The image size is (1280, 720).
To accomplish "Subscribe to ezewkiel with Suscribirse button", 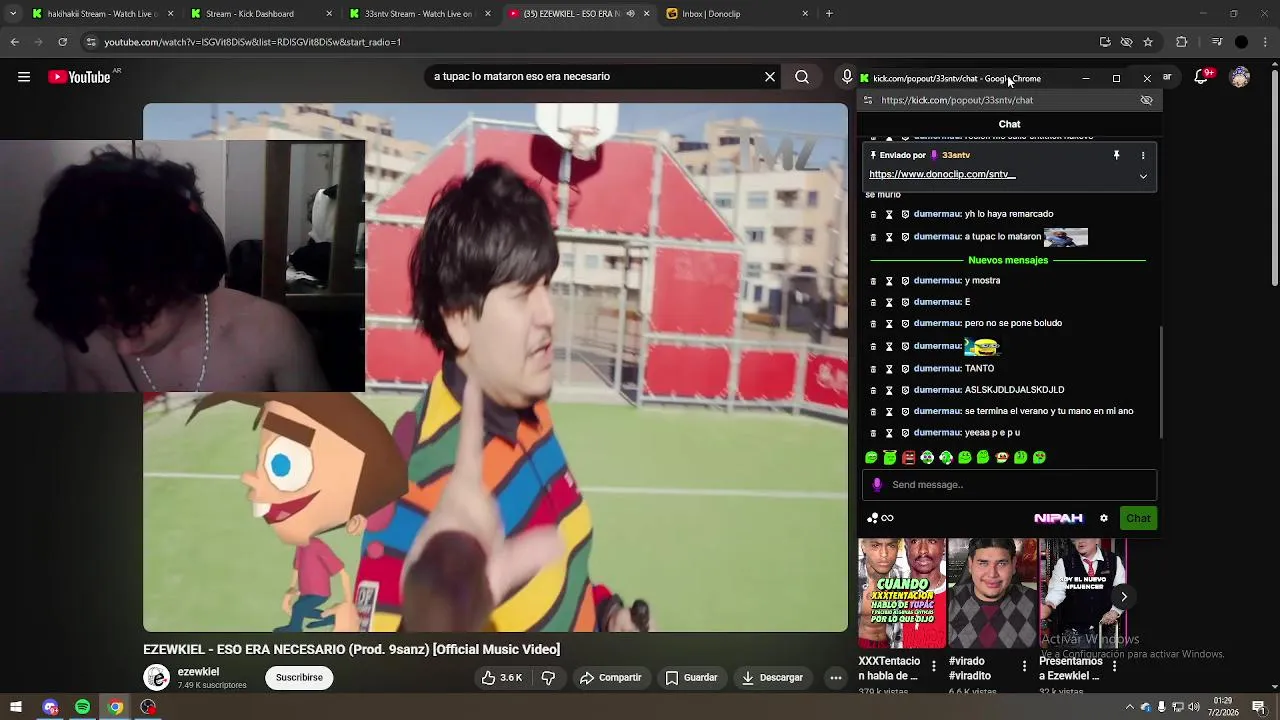I will point(299,678).
